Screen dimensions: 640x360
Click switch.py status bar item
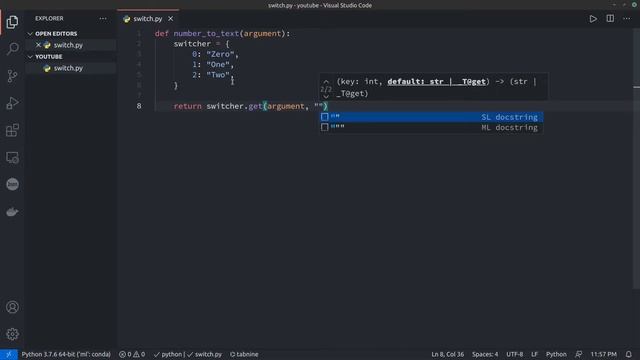click(204, 354)
